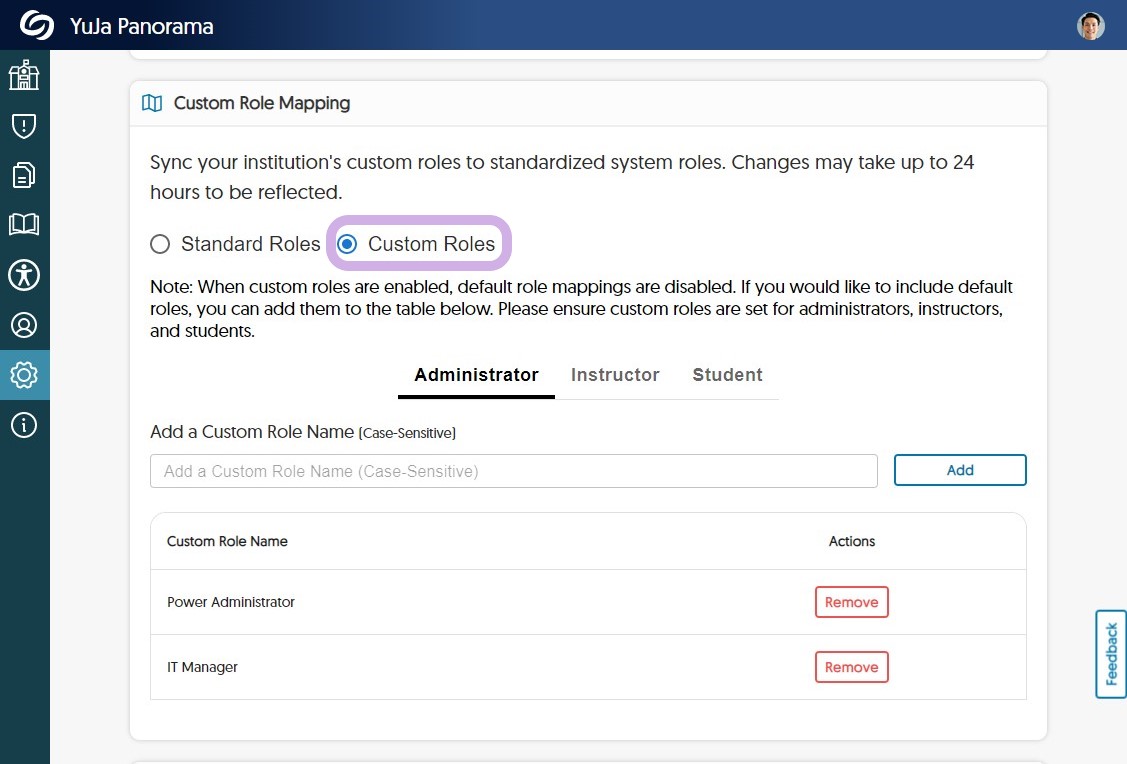
Task: Click the IT Manager row name
Action: (202, 667)
